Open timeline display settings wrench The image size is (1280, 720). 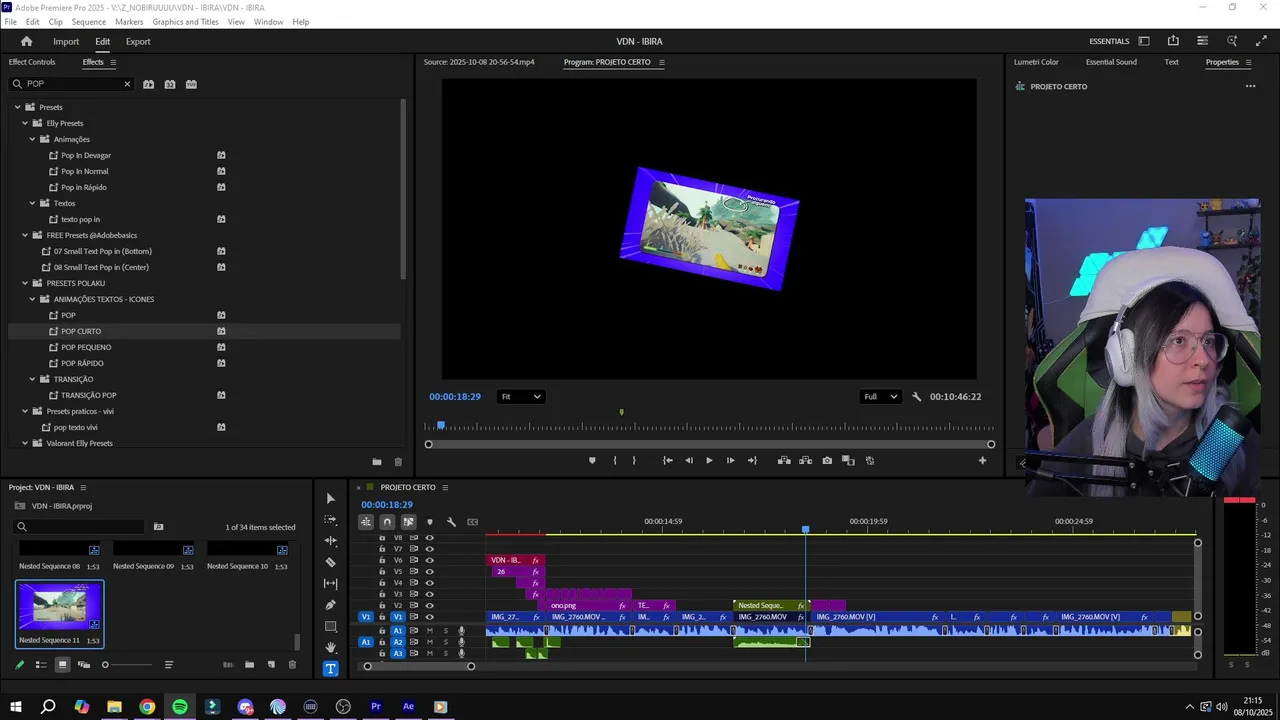[x=451, y=522]
